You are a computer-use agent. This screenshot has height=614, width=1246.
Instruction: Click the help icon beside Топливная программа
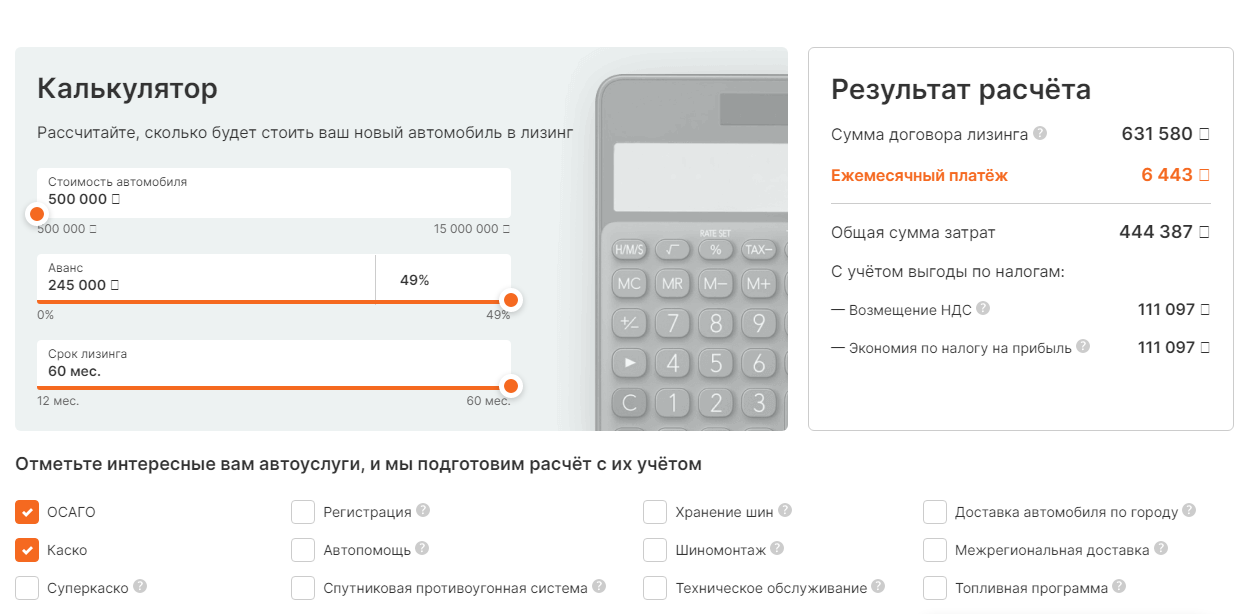click(1120, 587)
